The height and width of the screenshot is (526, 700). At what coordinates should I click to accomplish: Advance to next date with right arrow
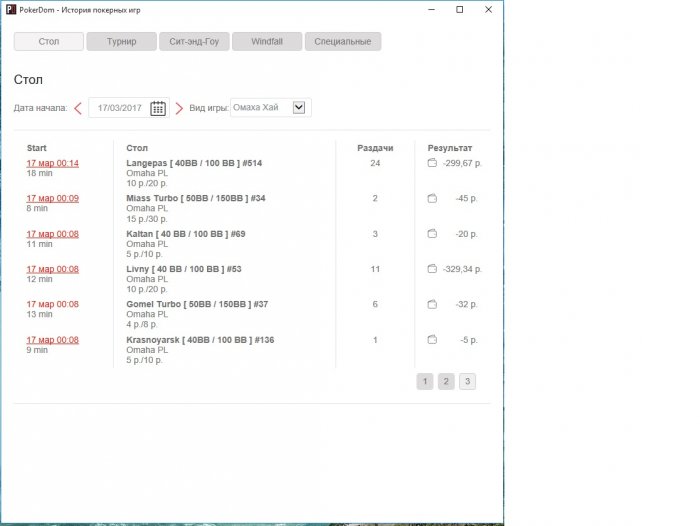179,108
